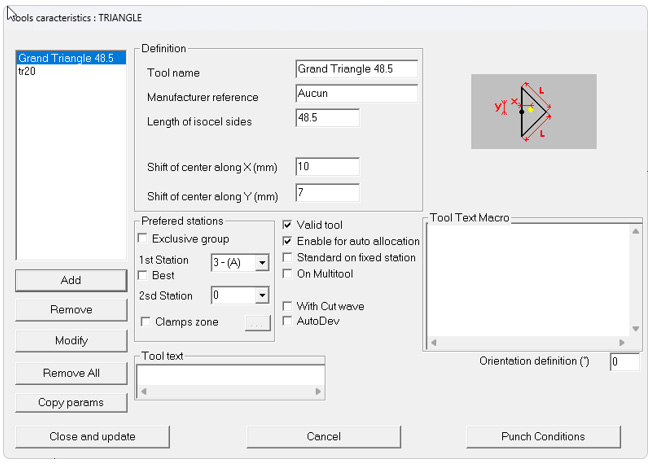The width and height of the screenshot is (654, 464).
Task: Focus the Orientation definition field
Action: [624, 362]
